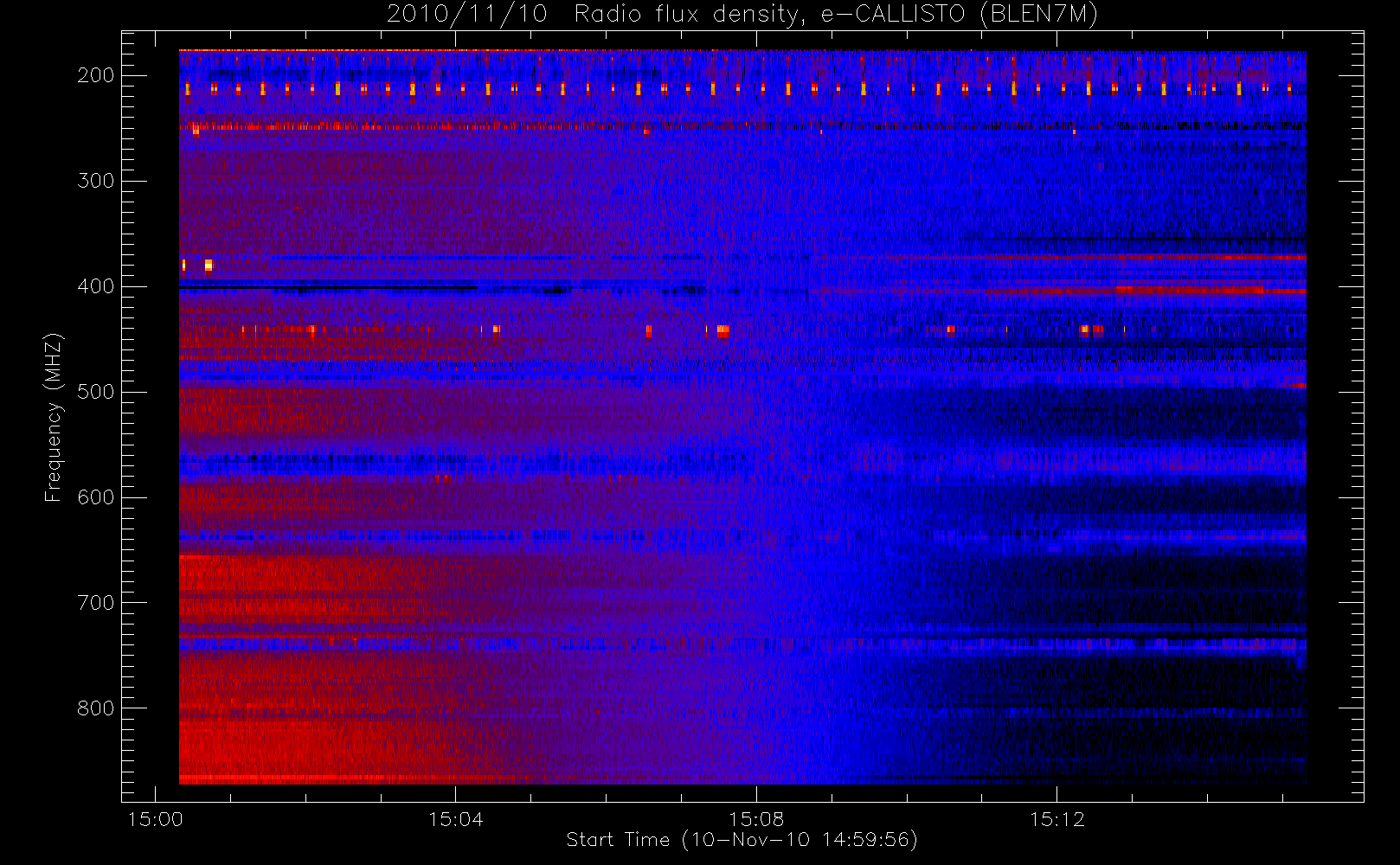This screenshot has width=1400, height=865.
Task: Click the y-axis label "Frequency (MHZ)"
Action: click(x=54, y=417)
